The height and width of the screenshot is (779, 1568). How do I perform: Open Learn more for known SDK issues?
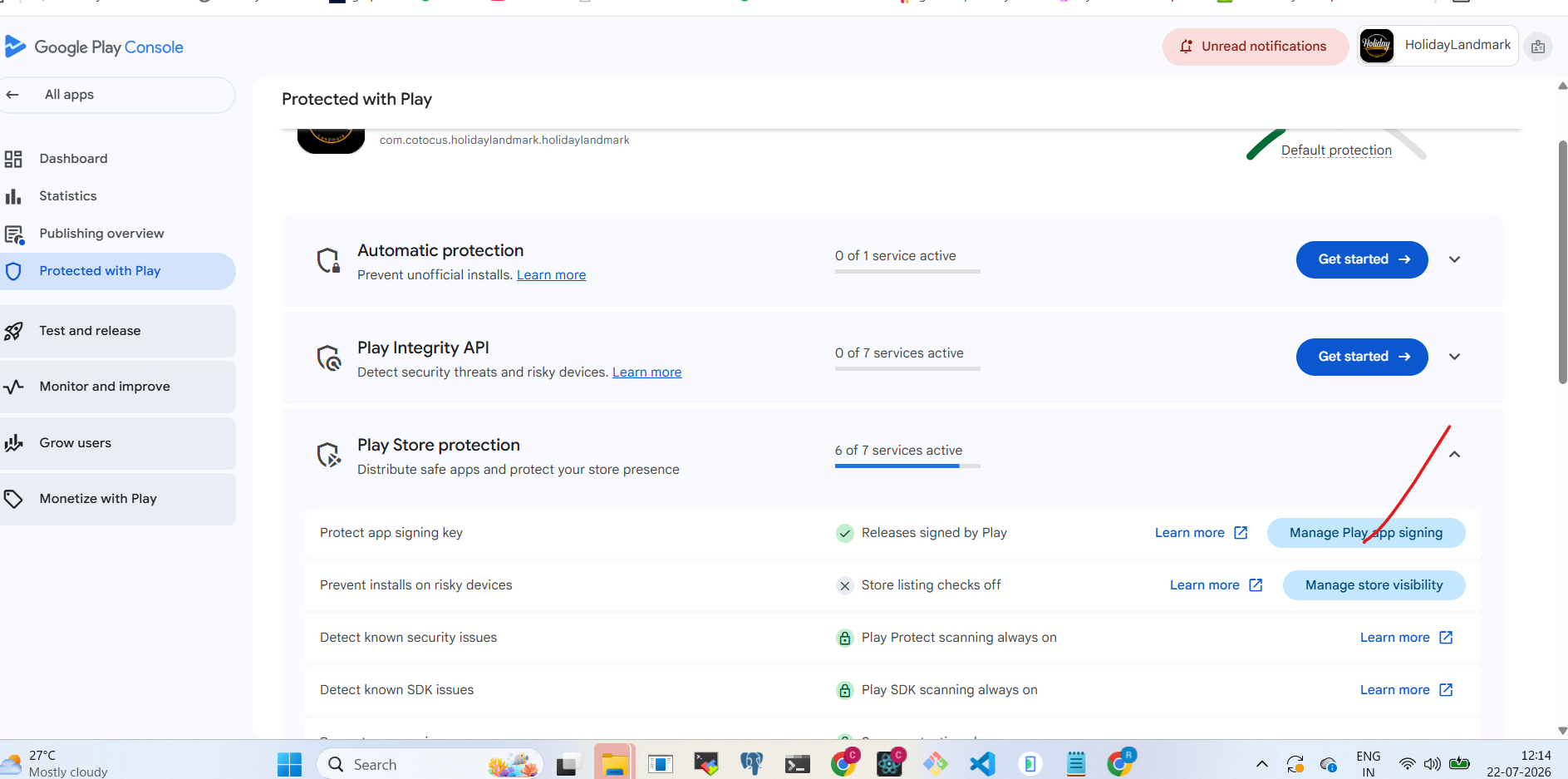(1406, 690)
